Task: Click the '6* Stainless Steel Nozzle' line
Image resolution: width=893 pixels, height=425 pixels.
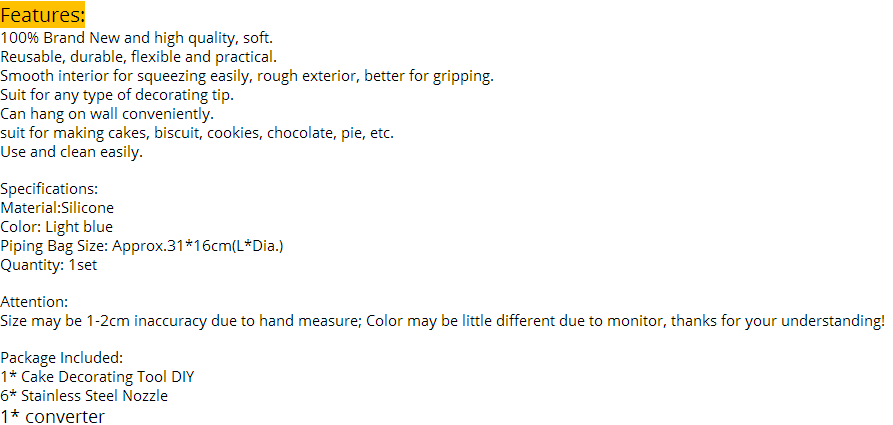Action: (84, 396)
